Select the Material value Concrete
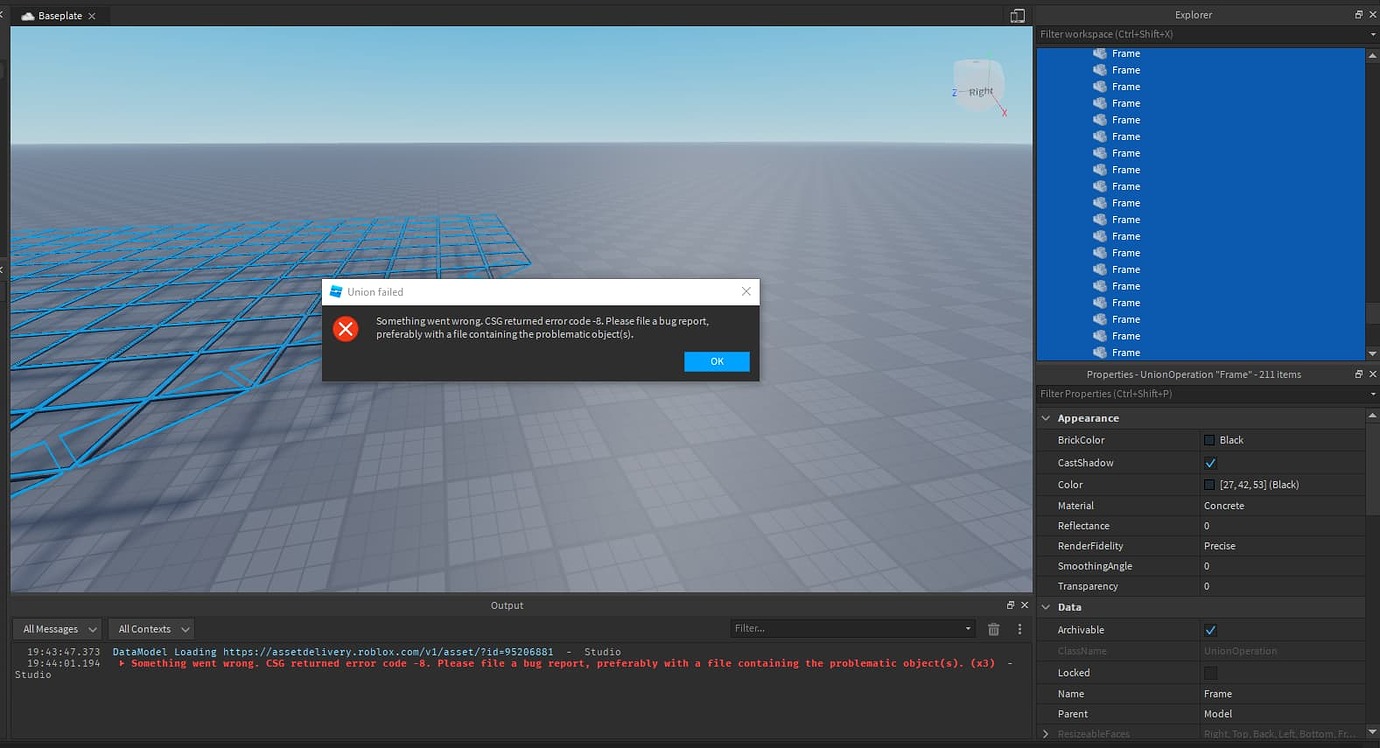The image size is (1380, 748). pos(1224,506)
